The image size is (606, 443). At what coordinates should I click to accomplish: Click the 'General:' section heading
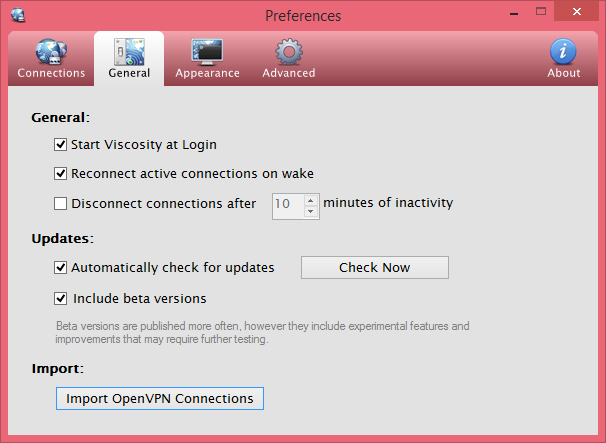(60, 117)
